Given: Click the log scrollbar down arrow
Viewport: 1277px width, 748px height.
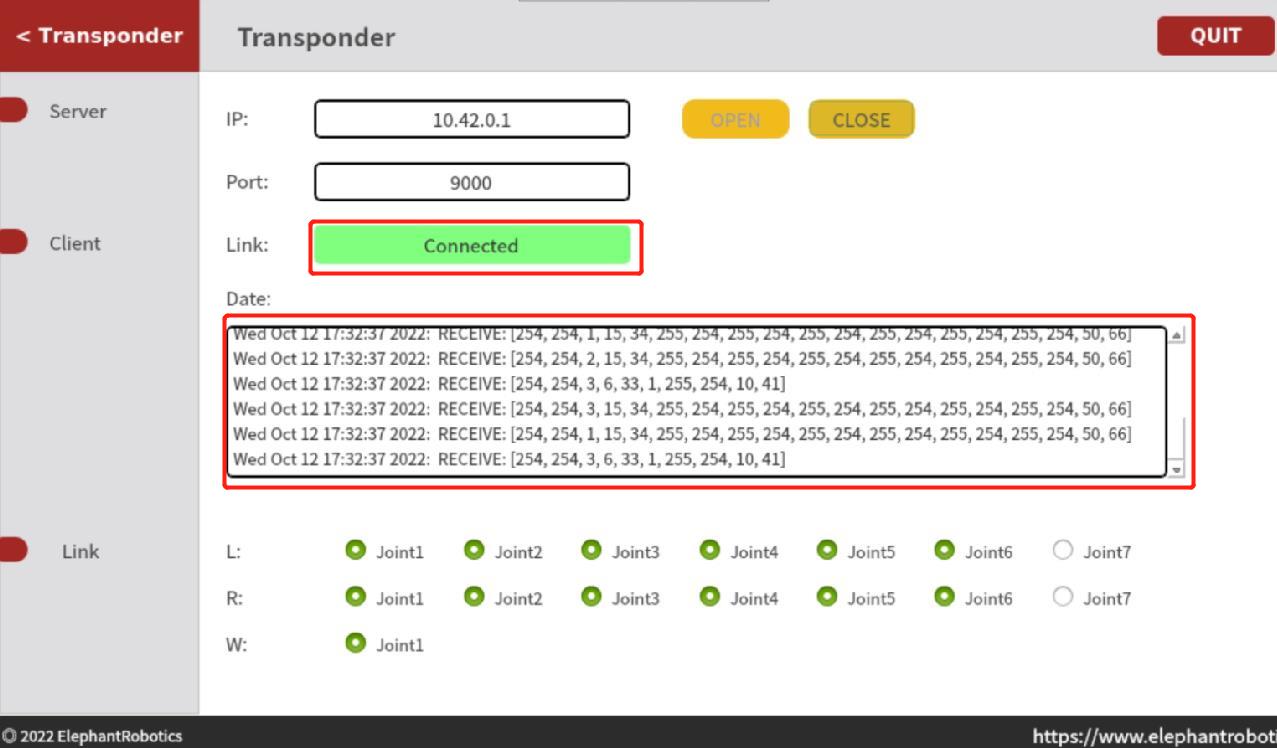Looking at the screenshot, I should pyautogui.click(x=1176, y=468).
